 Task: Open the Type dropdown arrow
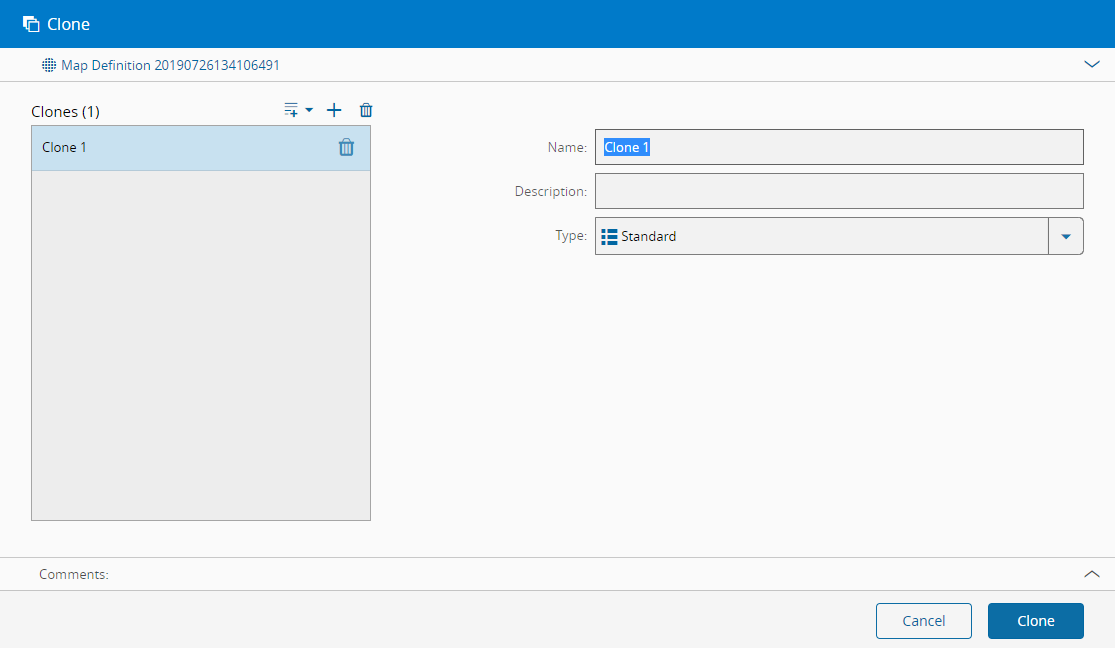[1065, 237]
